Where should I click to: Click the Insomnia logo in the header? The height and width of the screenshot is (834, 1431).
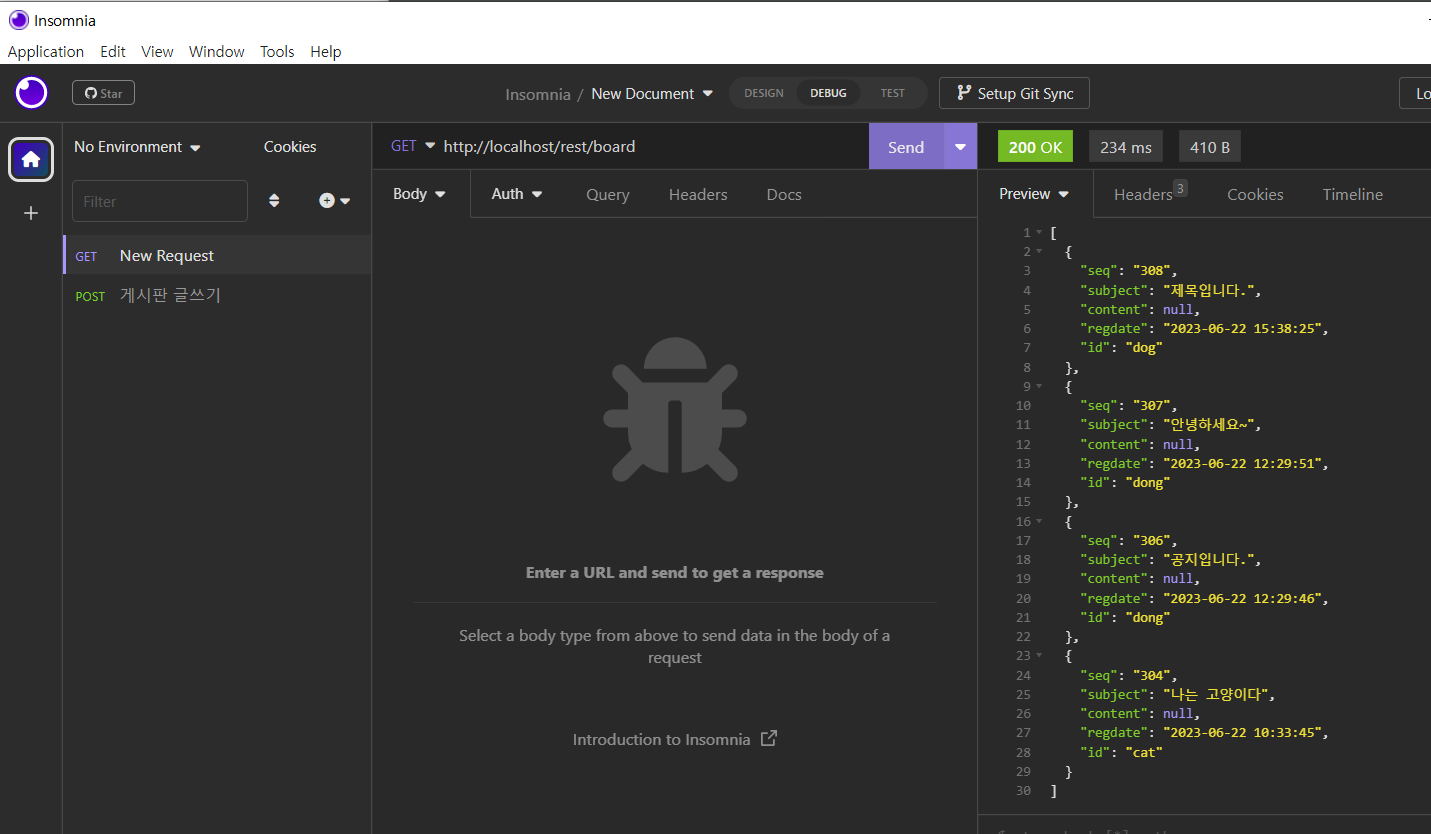(31, 93)
